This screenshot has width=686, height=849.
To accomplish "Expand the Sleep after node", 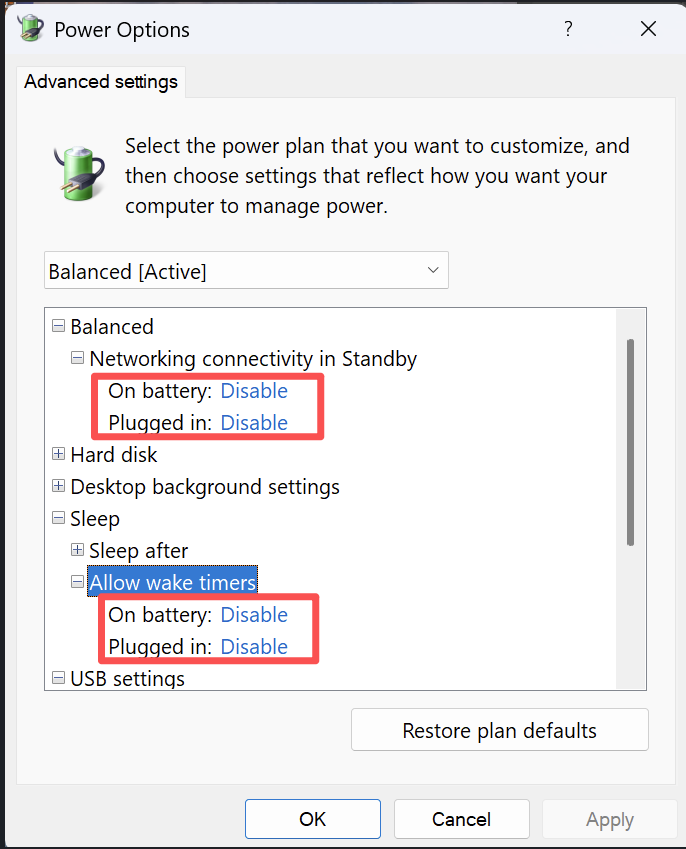I will click(77, 550).
